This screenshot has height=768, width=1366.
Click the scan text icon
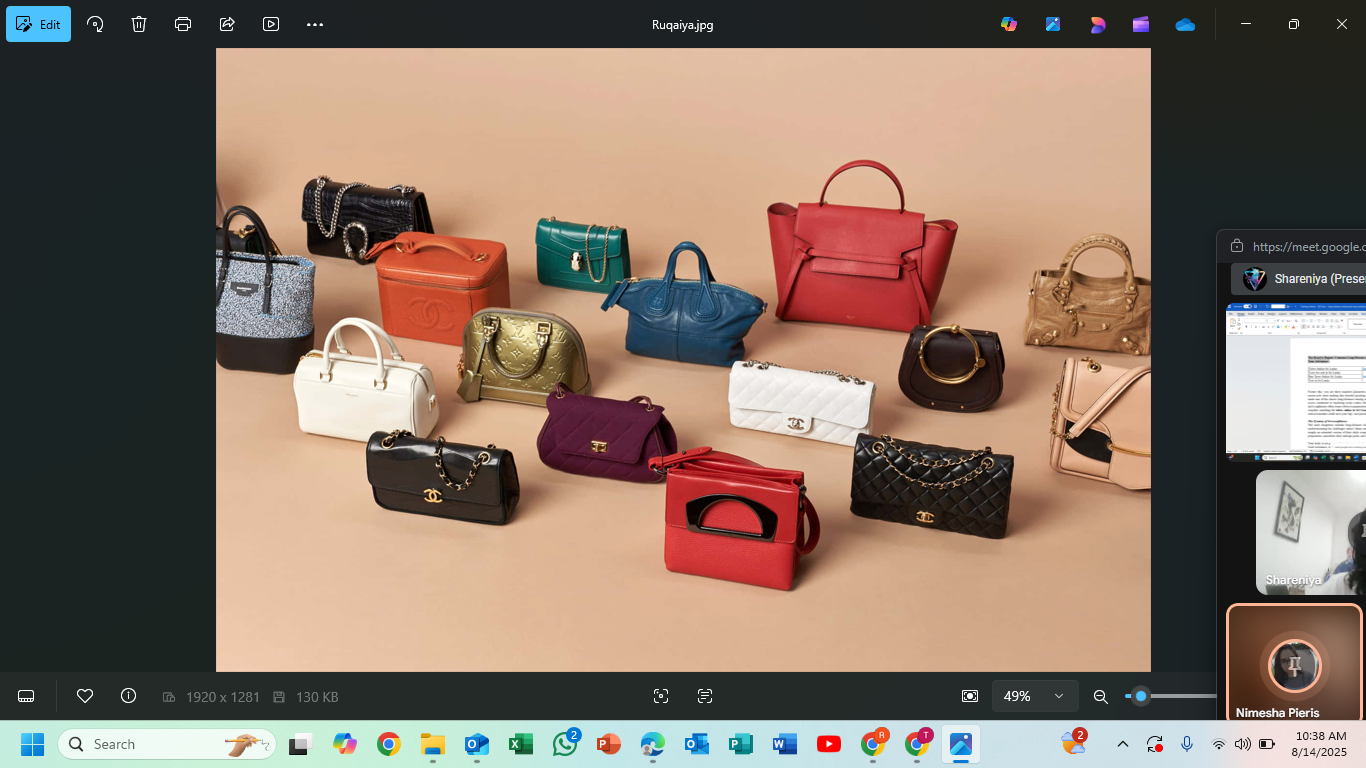tap(705, 696)
